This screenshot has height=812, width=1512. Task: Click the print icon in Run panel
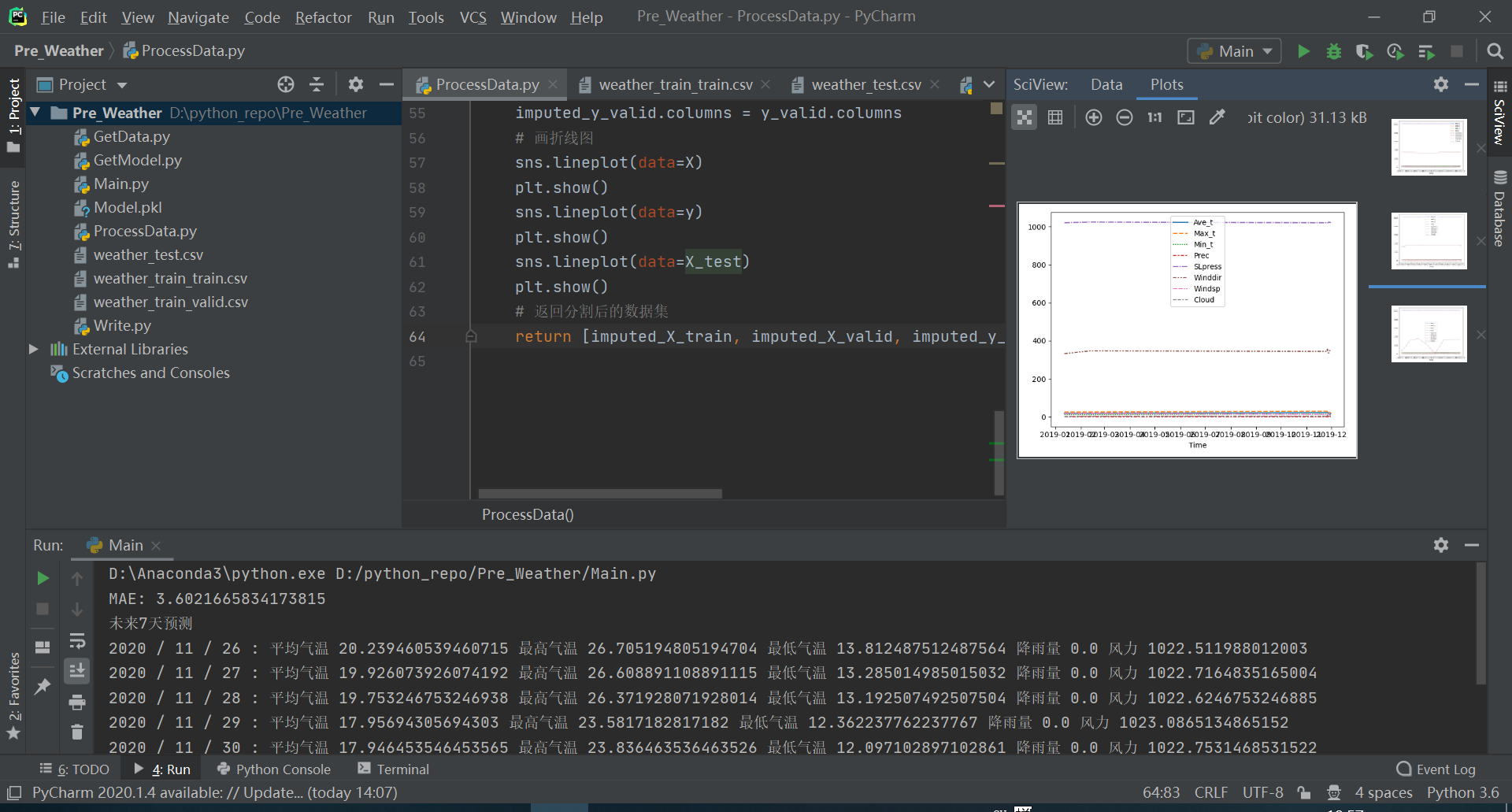(x=77, y=702)
